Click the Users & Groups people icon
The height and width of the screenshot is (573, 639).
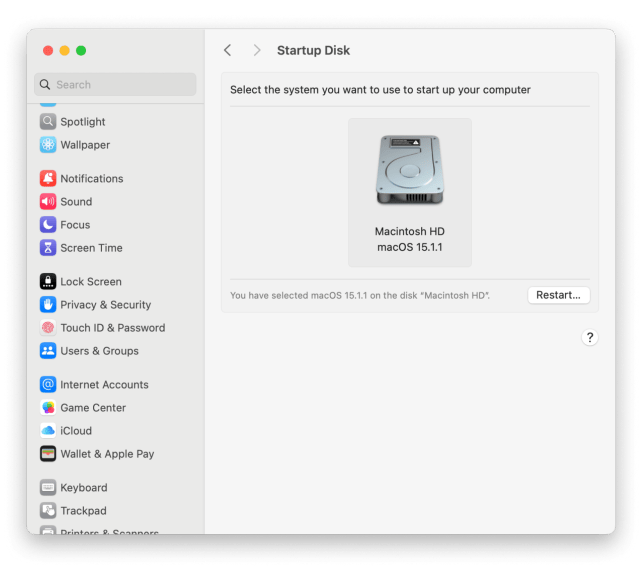tap(48, 351)
